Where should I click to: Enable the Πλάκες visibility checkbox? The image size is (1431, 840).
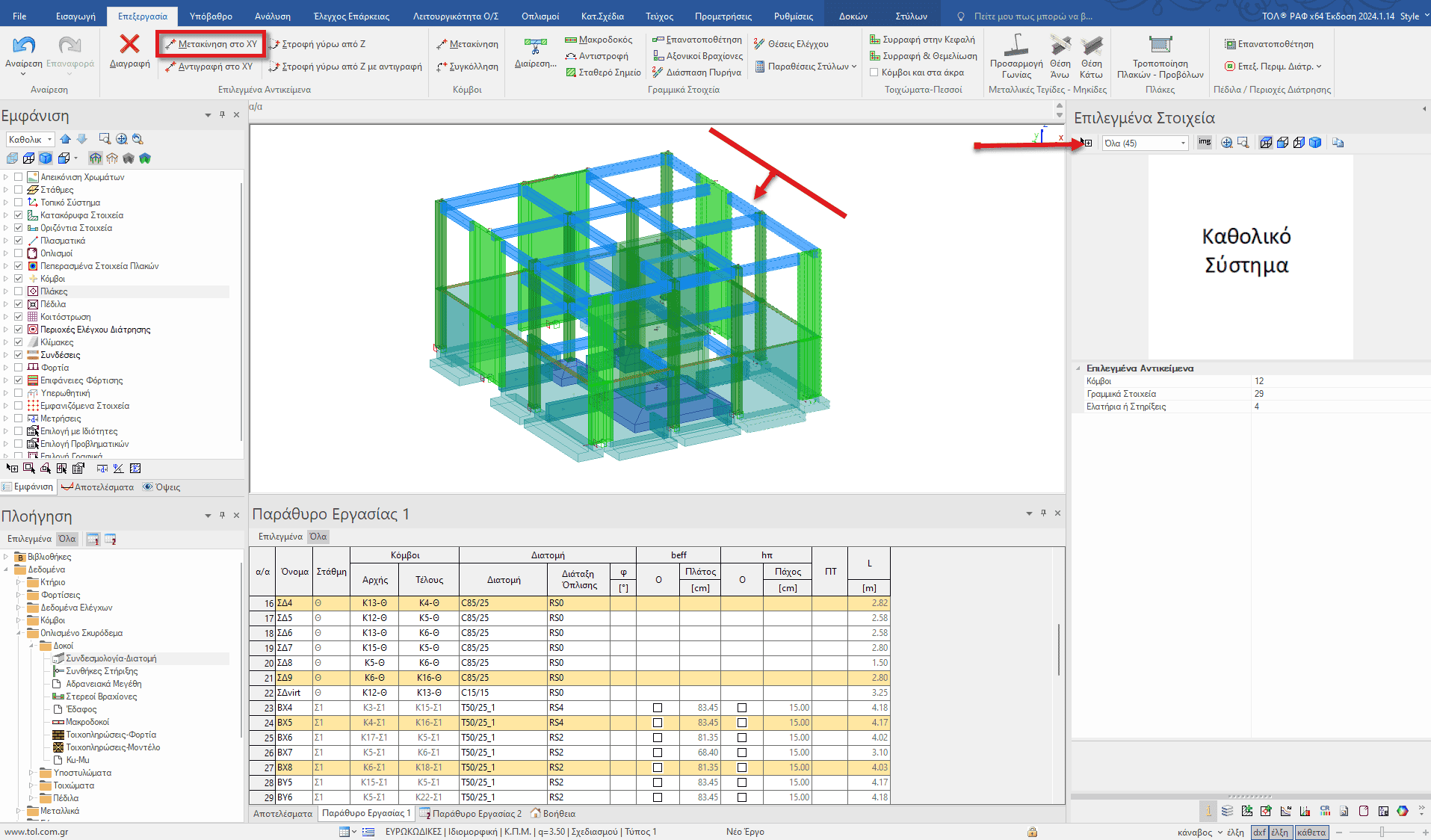pyautogui.click(x=19, y=291)
